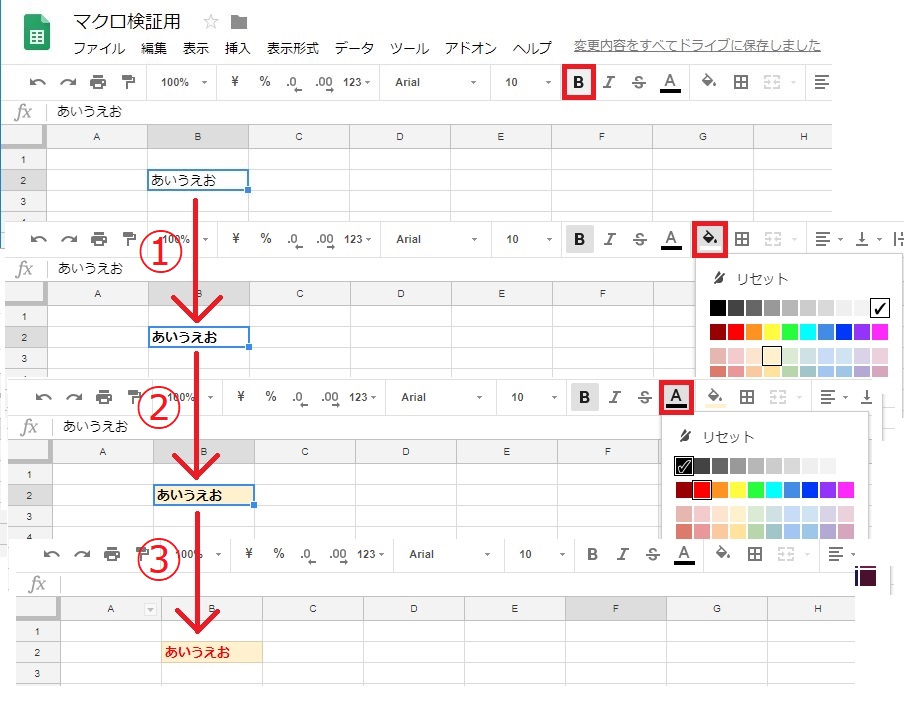
Task: Click the 変更内容をすべてドライブに保存しました link
Action: [x=697, y=45]
